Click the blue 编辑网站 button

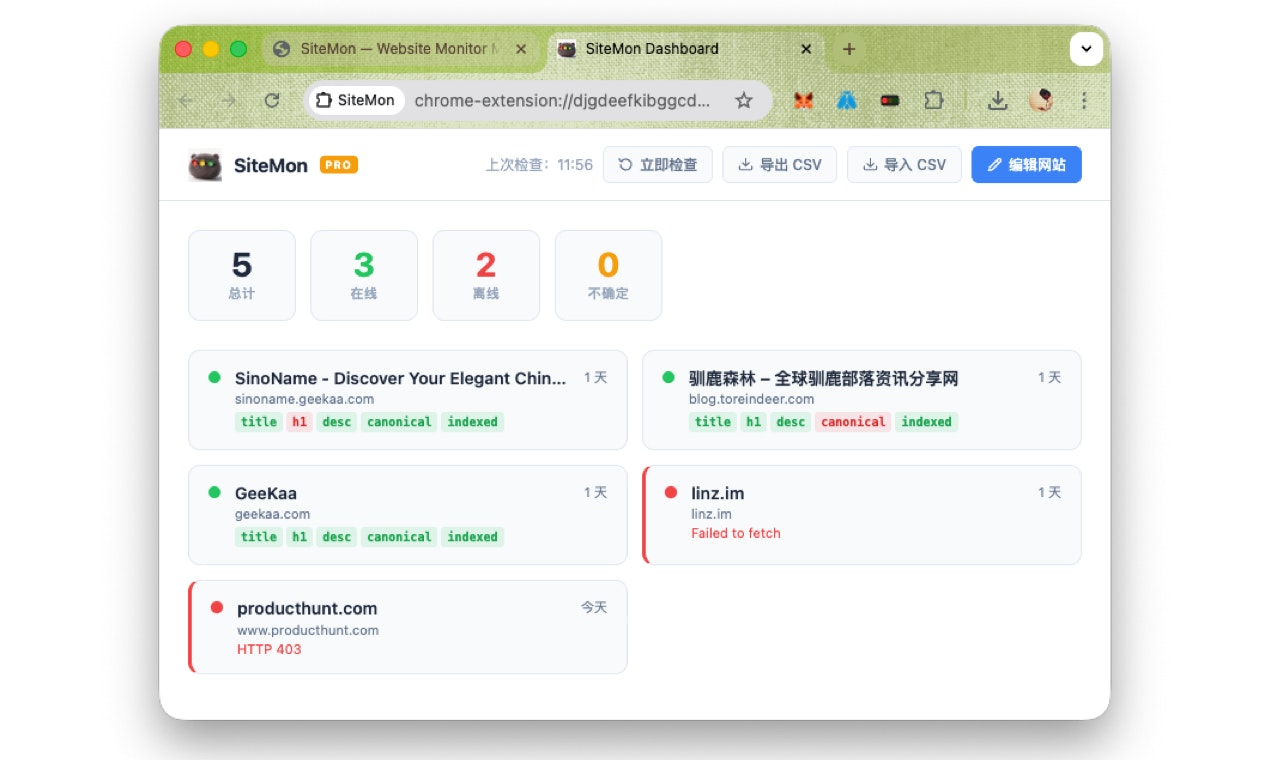point(1026,165)
